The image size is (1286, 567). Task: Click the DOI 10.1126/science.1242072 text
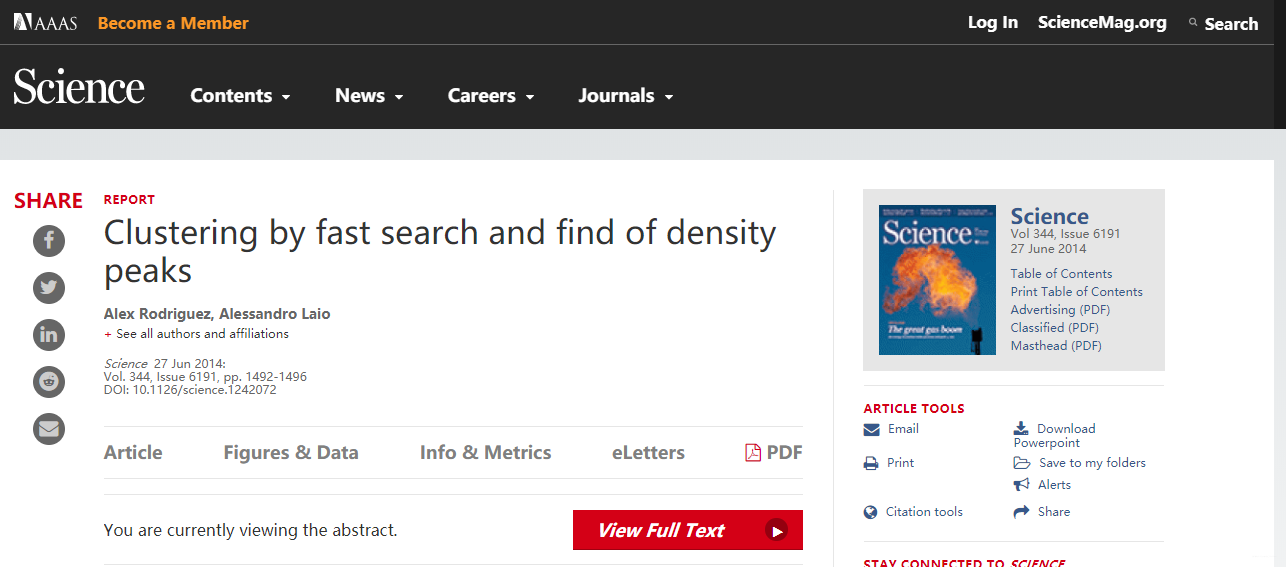[190, 390]
